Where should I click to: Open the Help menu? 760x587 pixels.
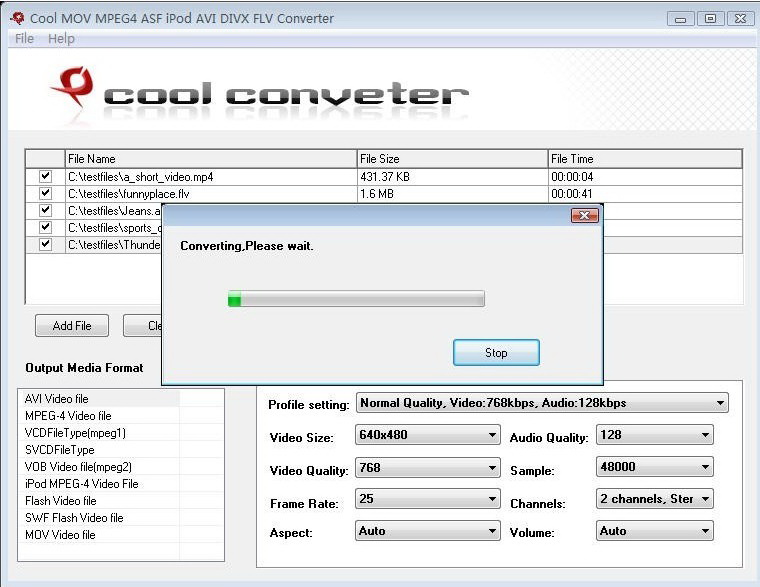[61, 39]
